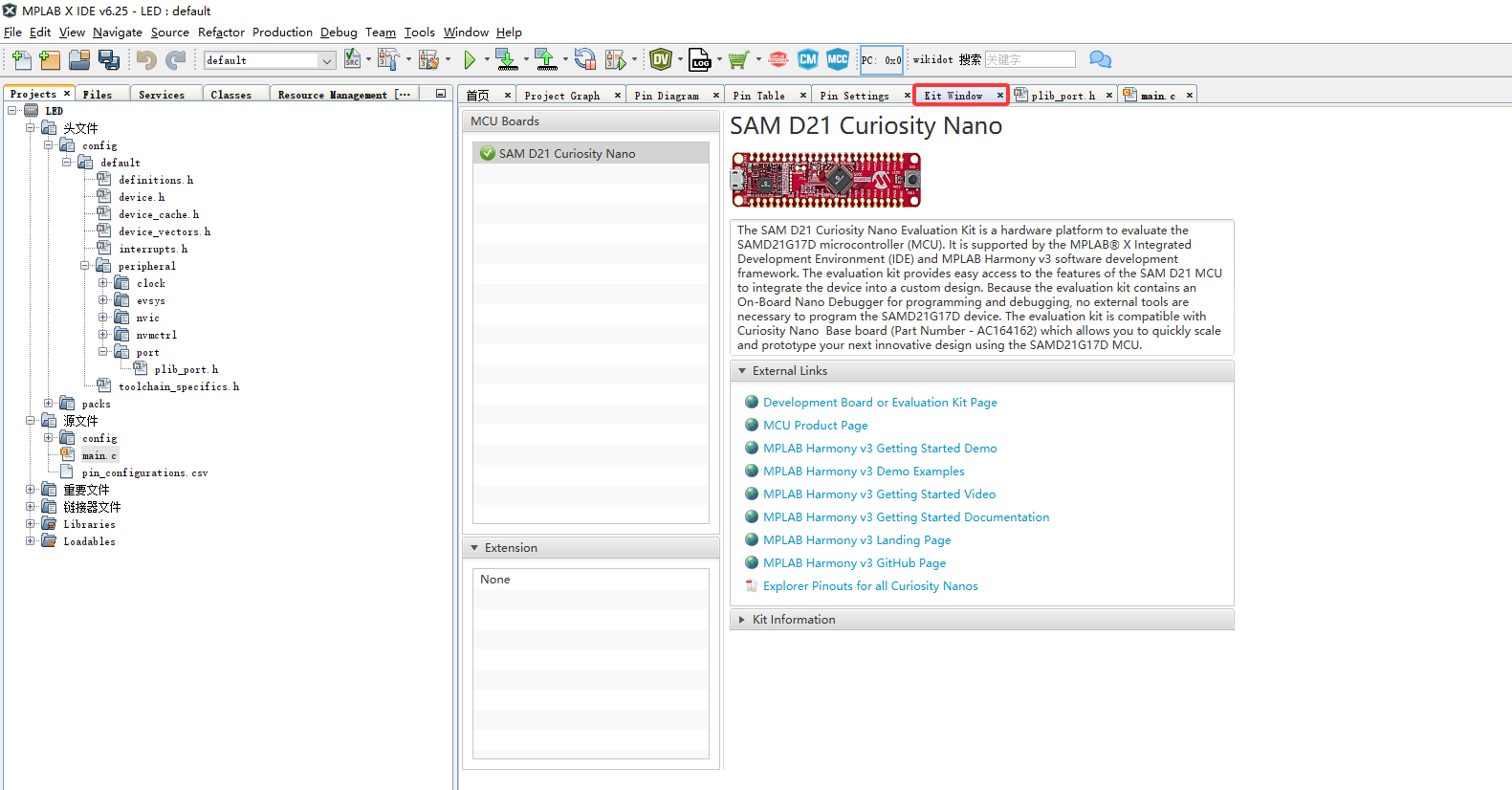The width and height of the screenshot is (1512, 790).
Task: Click the Clean and Build icon
Action: point(428,59)
